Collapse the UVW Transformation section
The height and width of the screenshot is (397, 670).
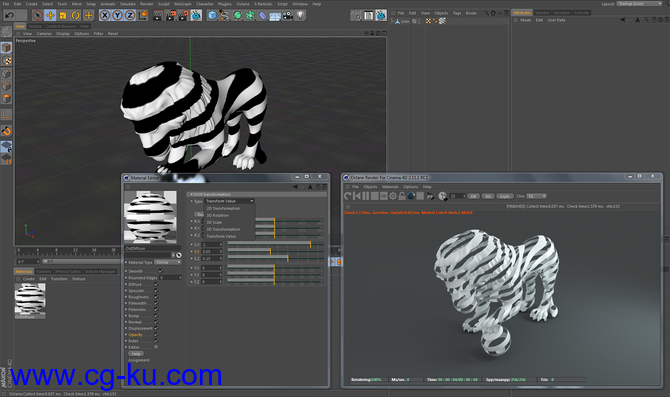(x=191, y=194)
